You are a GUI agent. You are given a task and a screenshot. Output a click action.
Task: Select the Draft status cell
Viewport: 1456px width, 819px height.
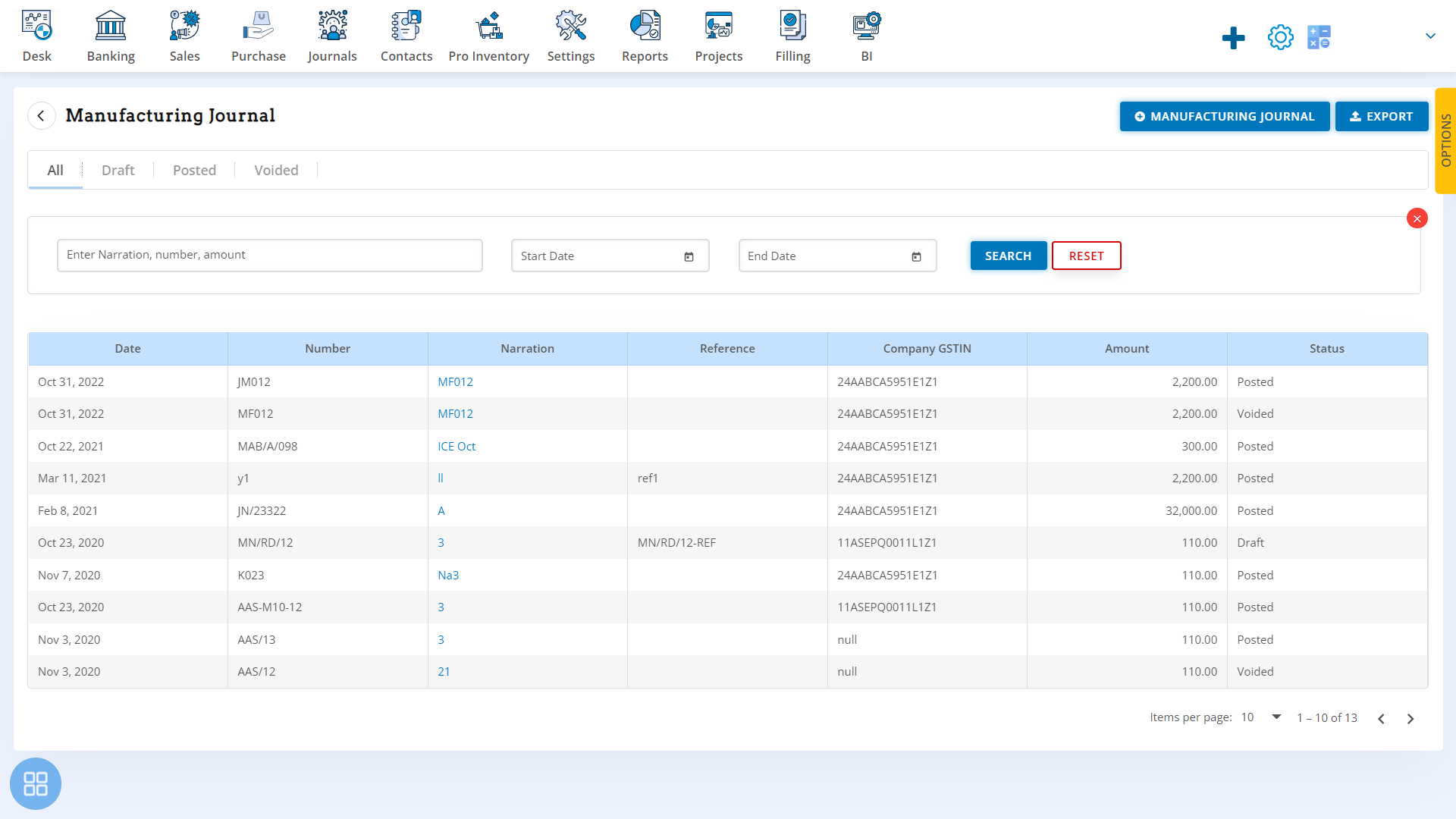(1327, 542)
